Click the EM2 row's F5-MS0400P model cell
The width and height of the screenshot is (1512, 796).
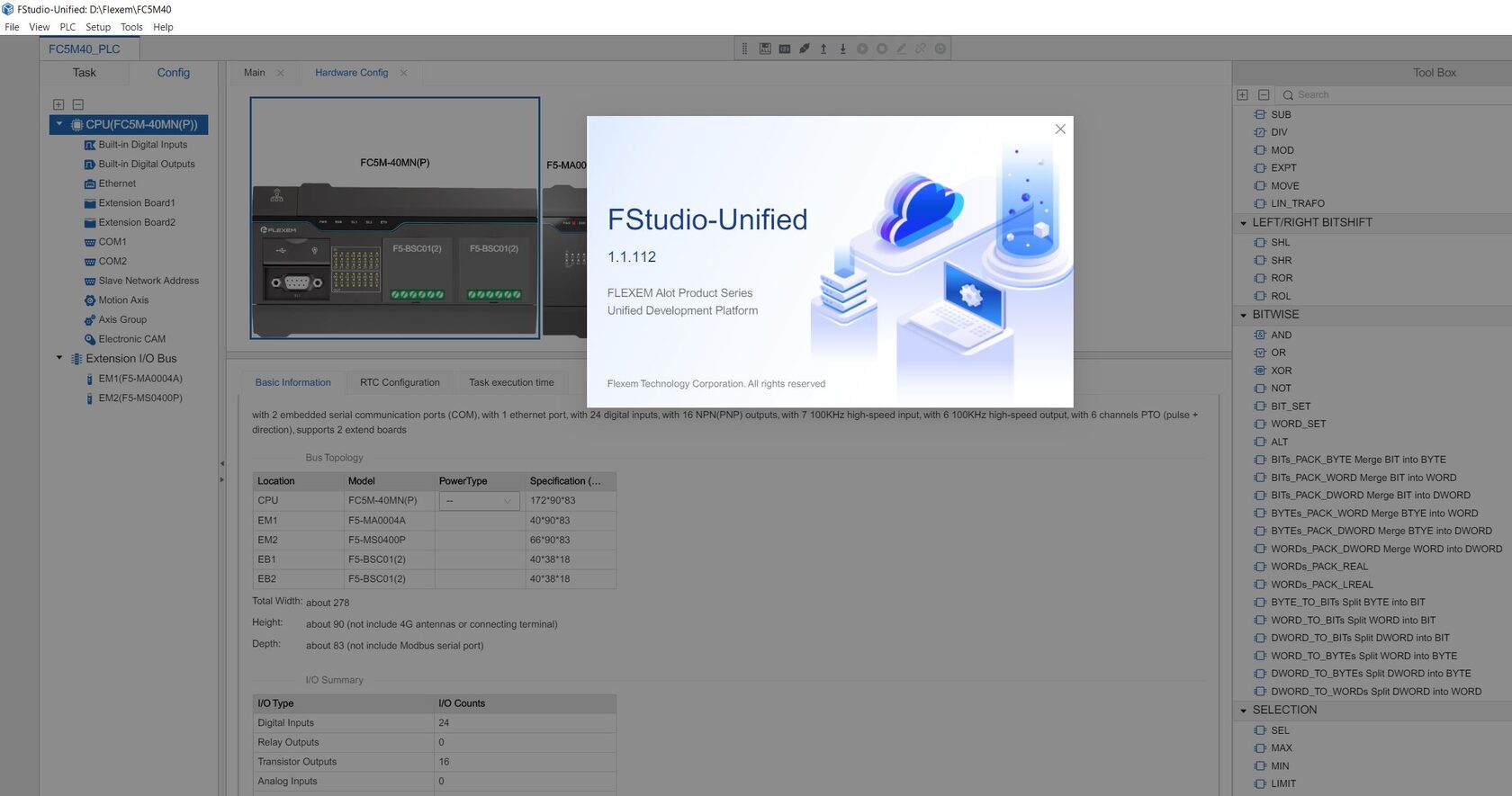tap(389, 540)
